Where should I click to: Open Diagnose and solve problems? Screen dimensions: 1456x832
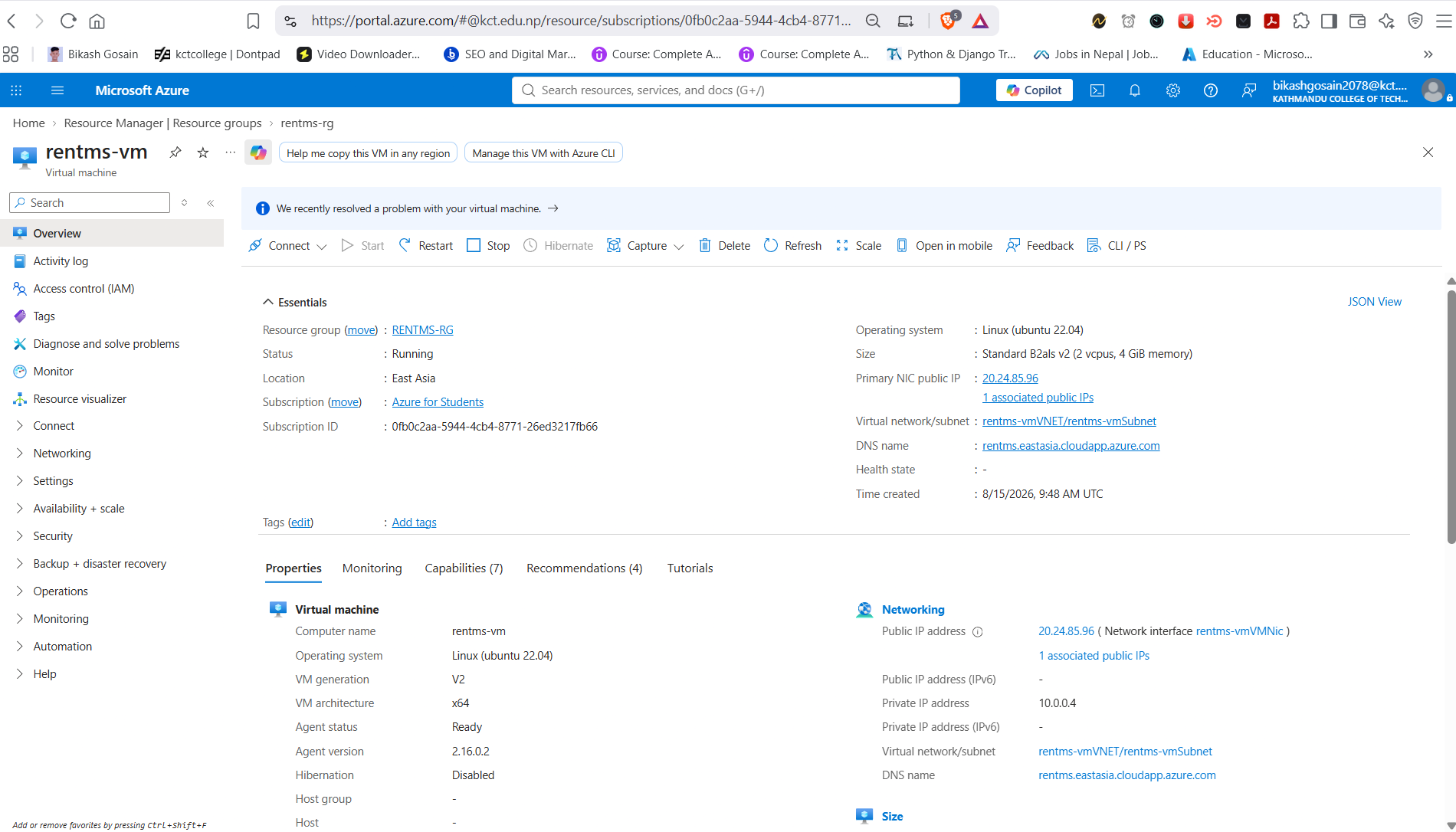coord(106,344)
